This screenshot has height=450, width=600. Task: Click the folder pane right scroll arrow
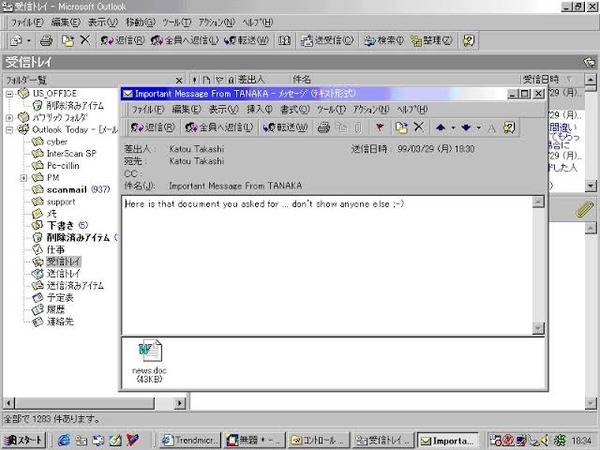(179, 403)
